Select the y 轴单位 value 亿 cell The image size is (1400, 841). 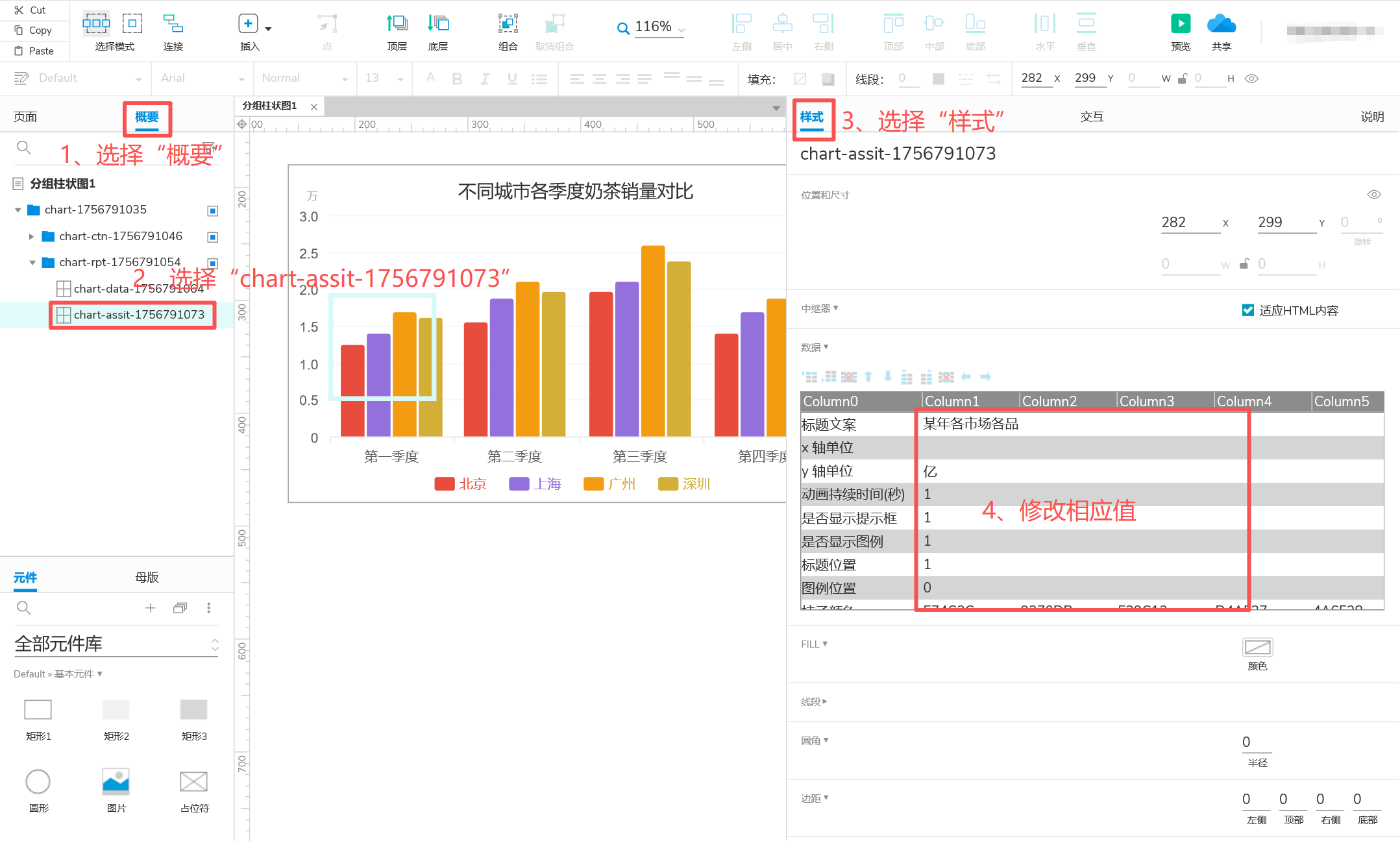[x=971, y=471]
